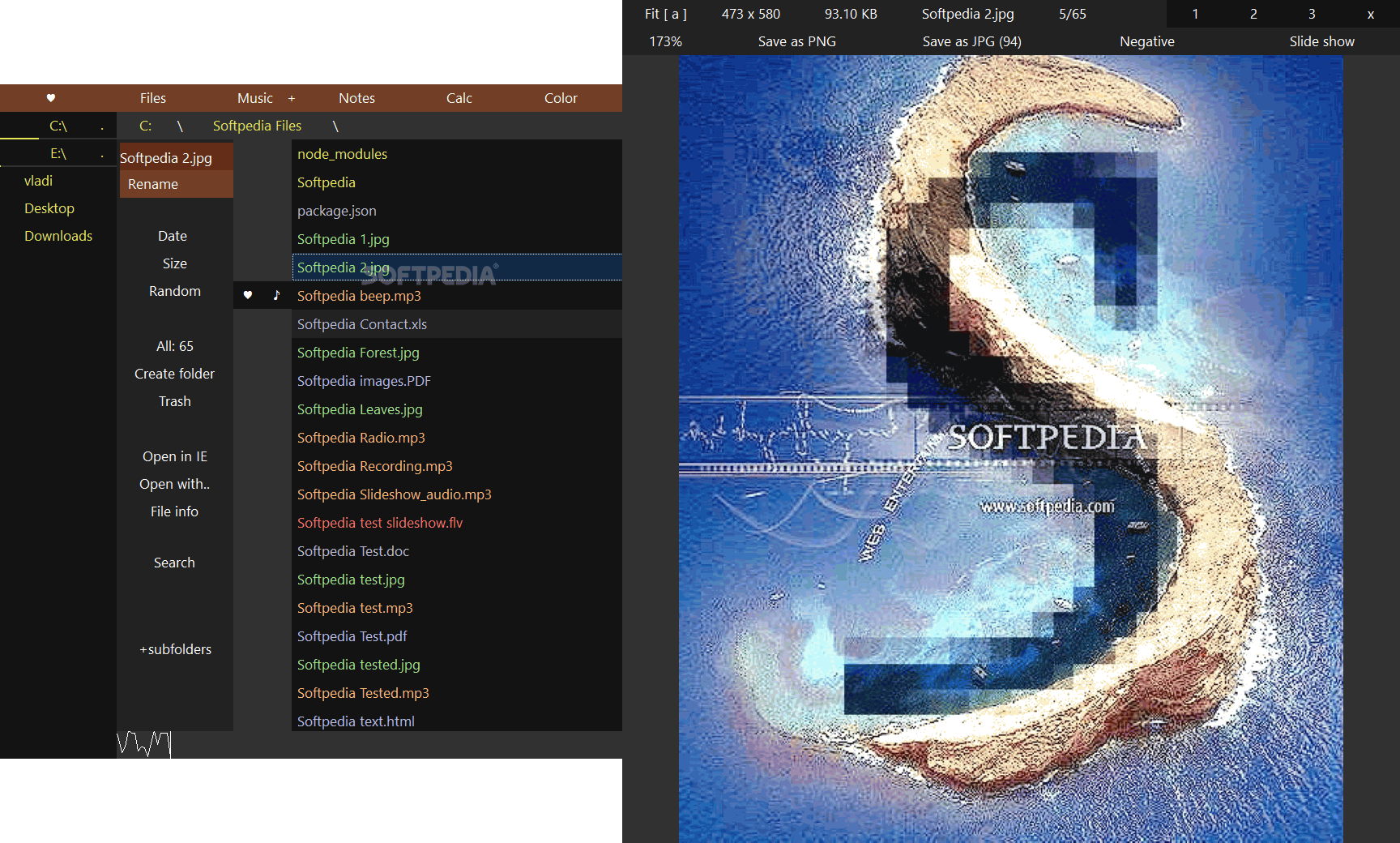Click the heart favorites icon in top bar
This screenshot has height=843, width=1400.
click(51, 98)
